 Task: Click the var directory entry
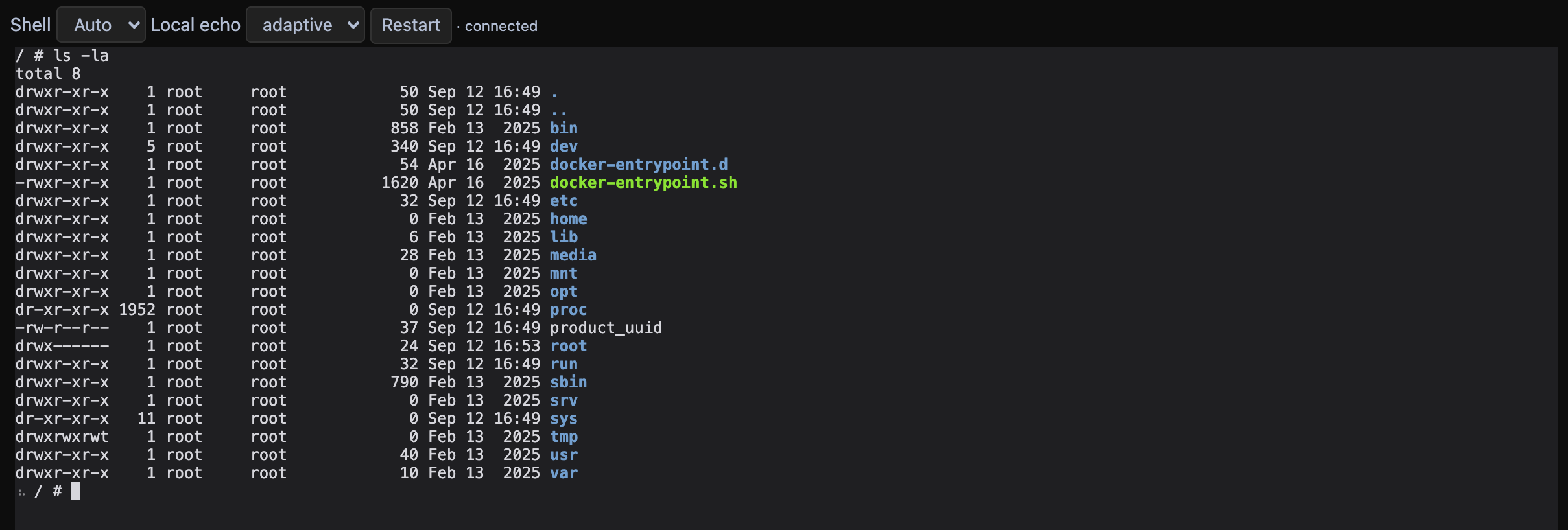point(564,473)
